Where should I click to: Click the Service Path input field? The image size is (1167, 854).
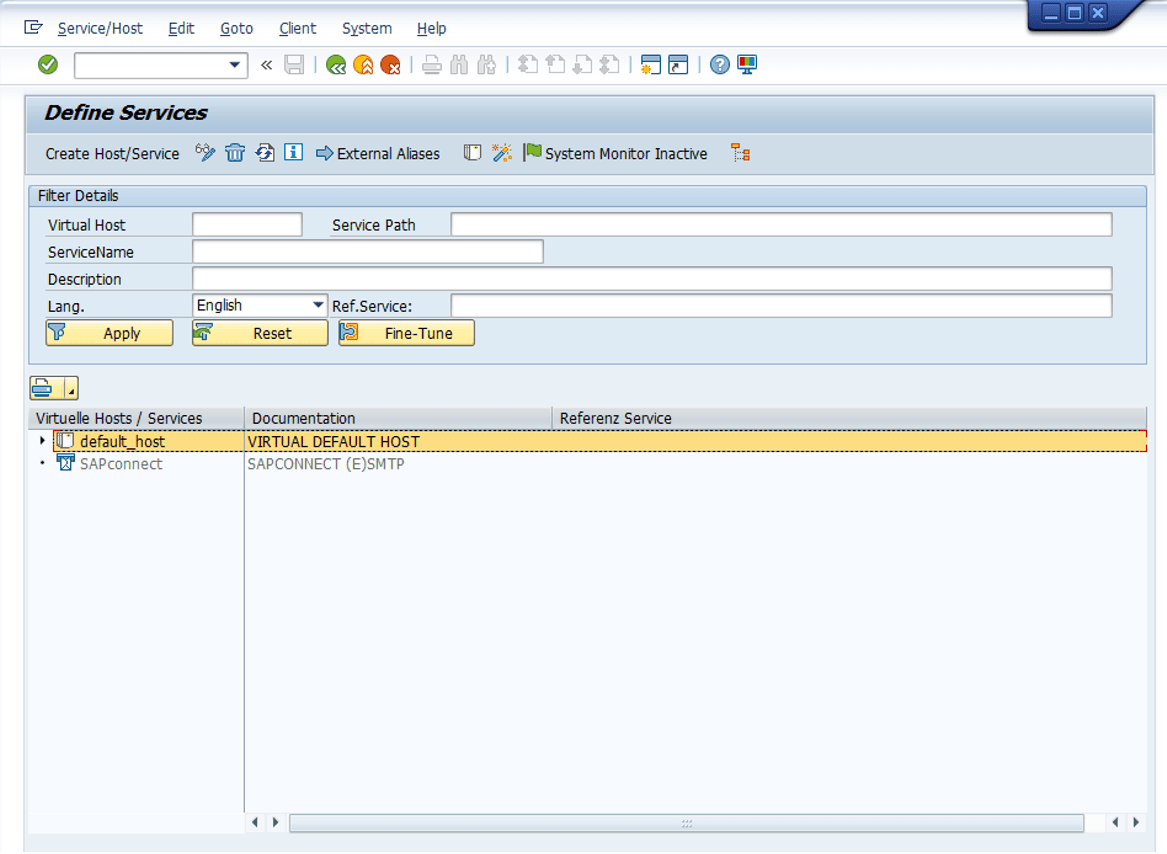coord(781,224)
